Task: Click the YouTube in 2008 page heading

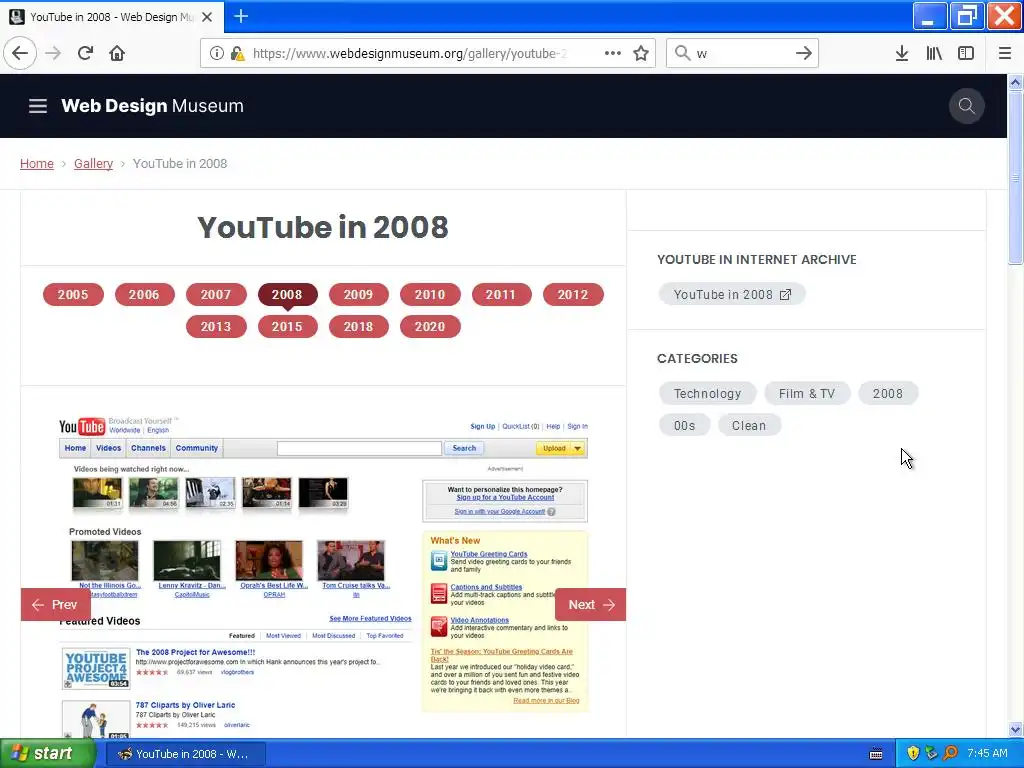Action: pyautogui.click(x=323, y=227)
